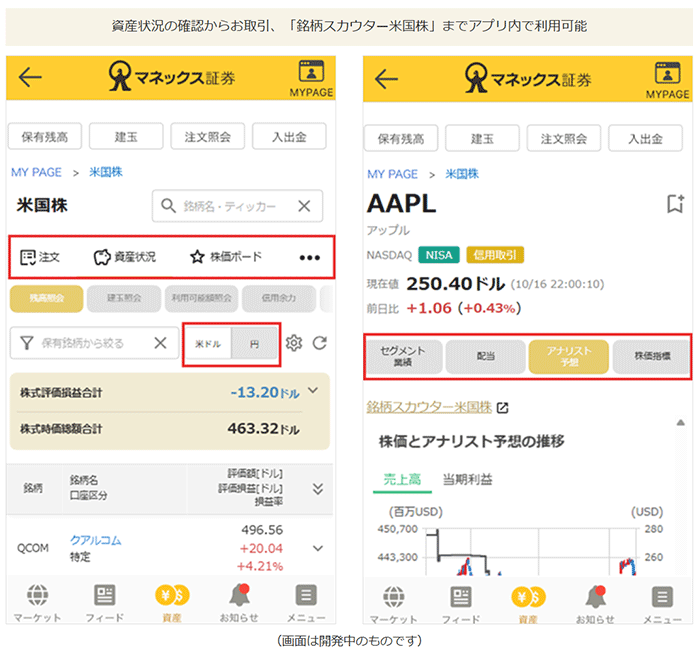700x657 pixels.
Task: Collapse chart section with up triangle
Action: pyautogui.click(x=680, y=422)
